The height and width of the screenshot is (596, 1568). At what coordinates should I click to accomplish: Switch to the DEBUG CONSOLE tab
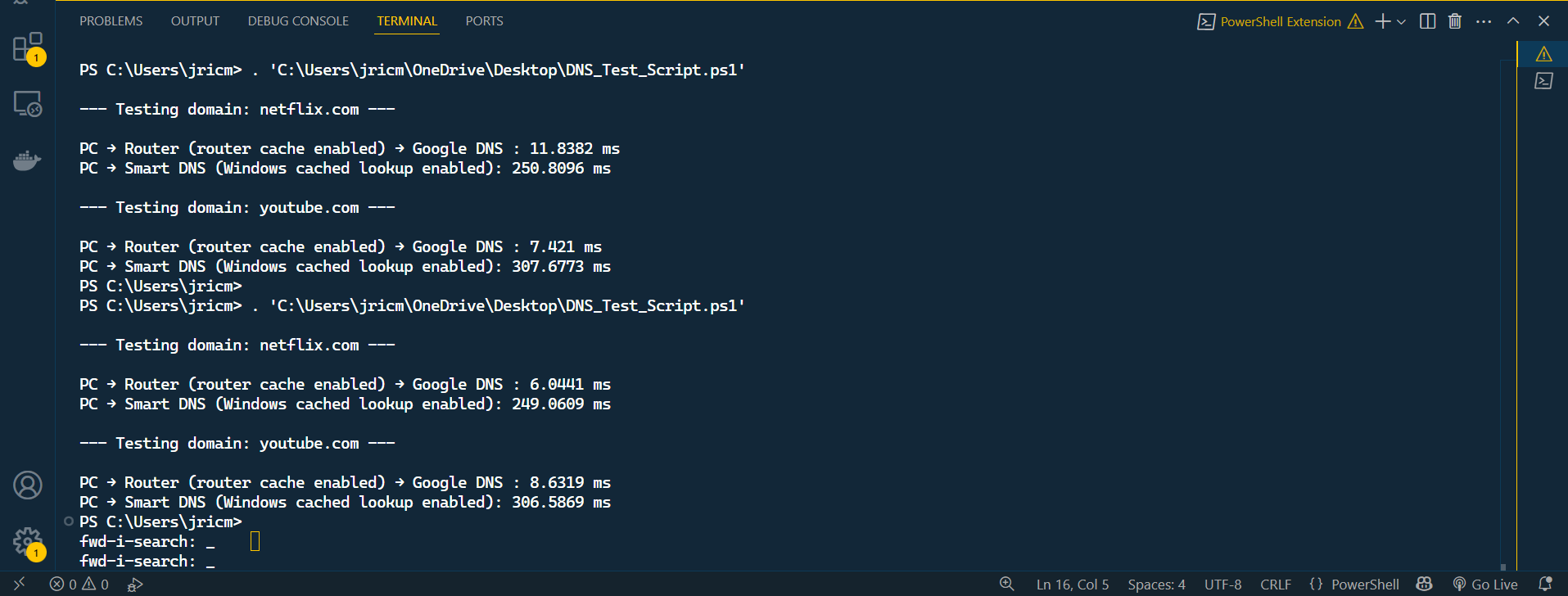[298, 21]
